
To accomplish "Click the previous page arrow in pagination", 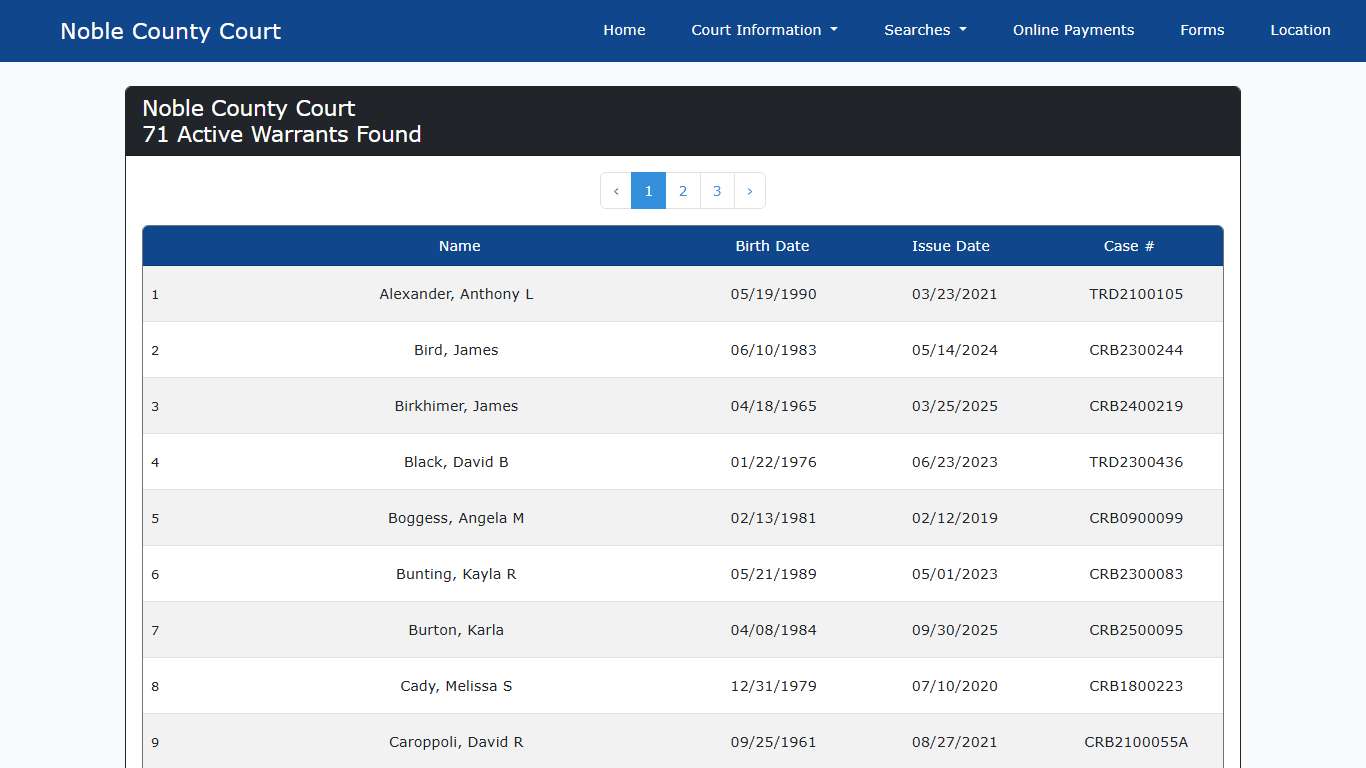I will [616, 191].
